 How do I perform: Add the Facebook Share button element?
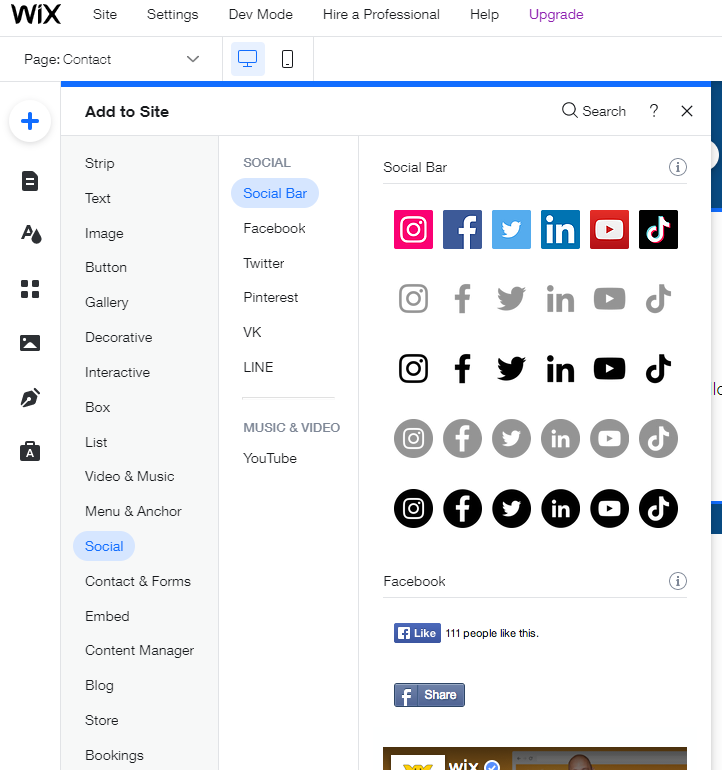click(x=429, y=695)
